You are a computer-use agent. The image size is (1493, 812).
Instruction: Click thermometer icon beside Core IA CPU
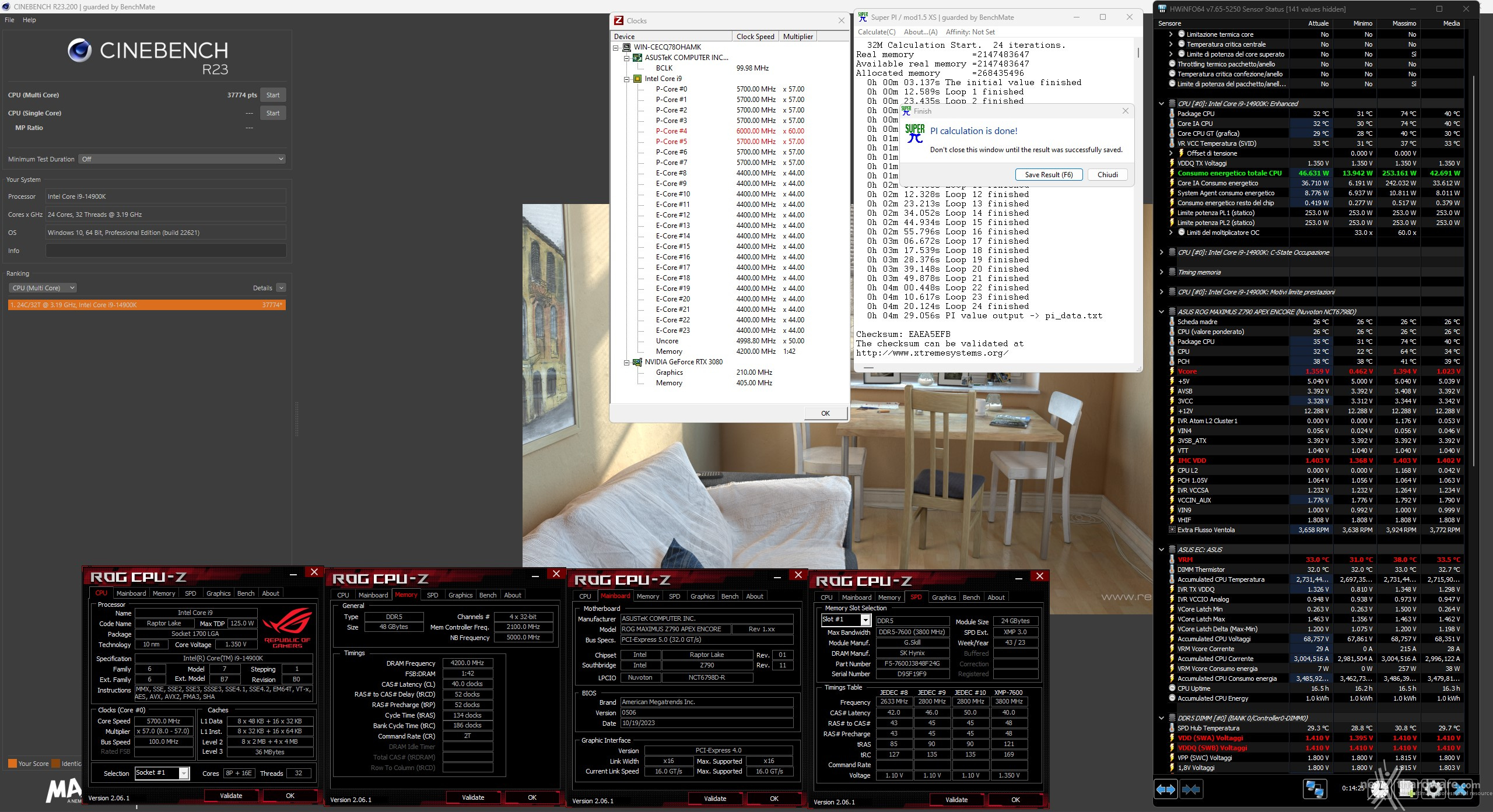pyautogui.click(x=1172, y=124)
